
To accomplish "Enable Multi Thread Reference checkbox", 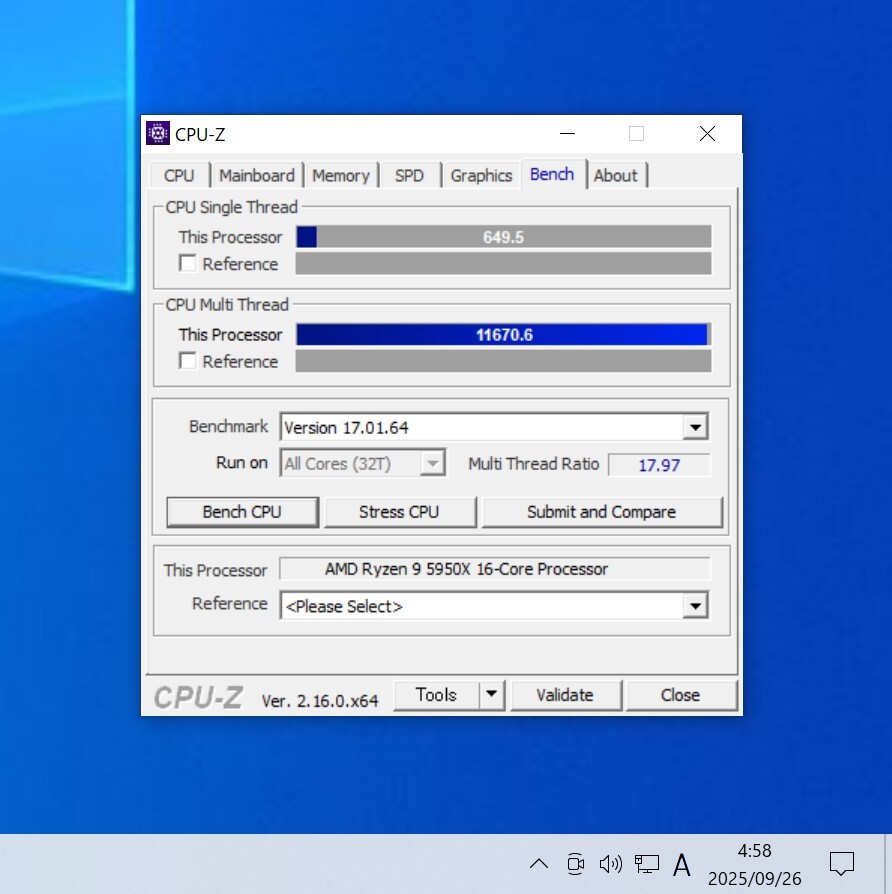I will 187,361.
